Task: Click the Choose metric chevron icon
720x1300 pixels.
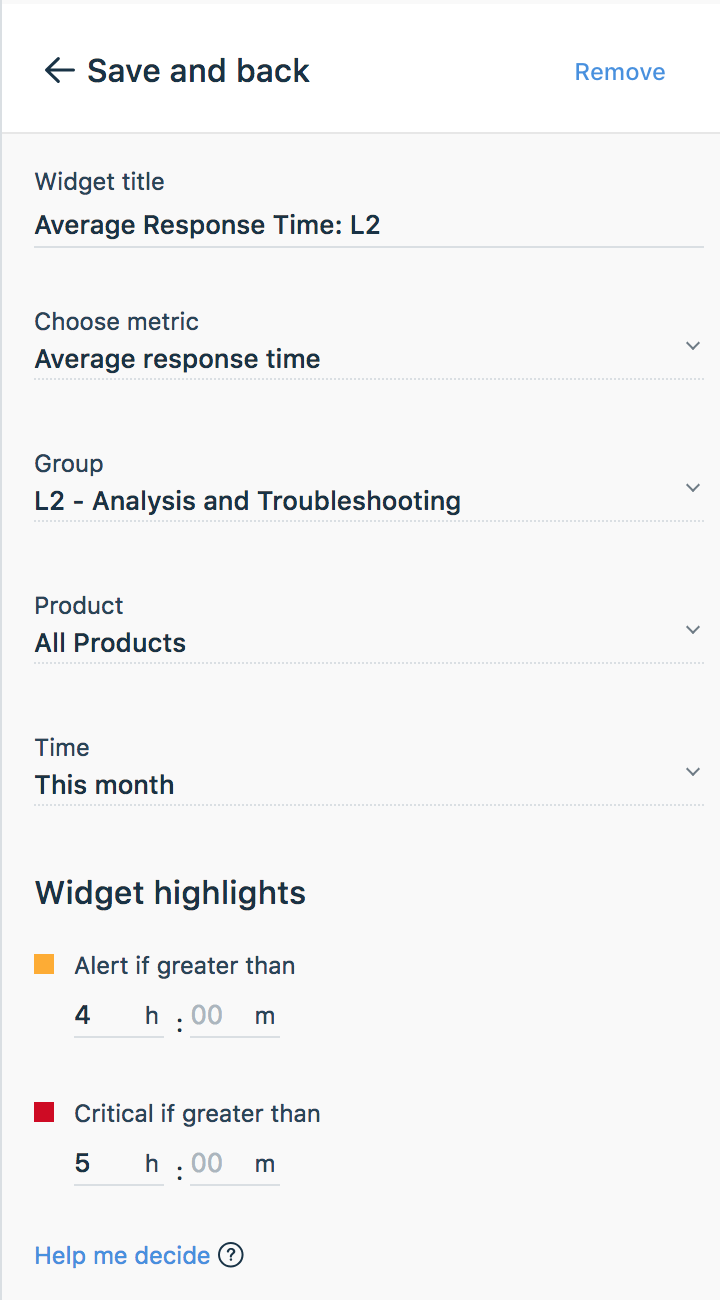Action: [x=693, y=346]
